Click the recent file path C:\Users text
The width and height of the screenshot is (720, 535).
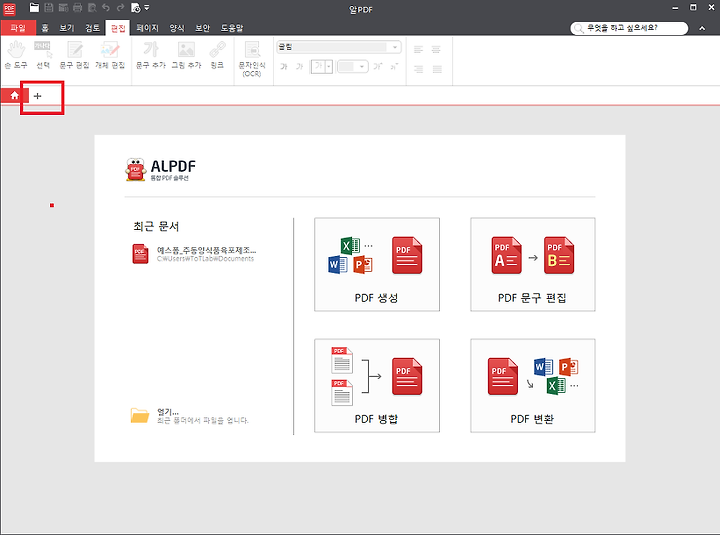click(x=205, y=259)
